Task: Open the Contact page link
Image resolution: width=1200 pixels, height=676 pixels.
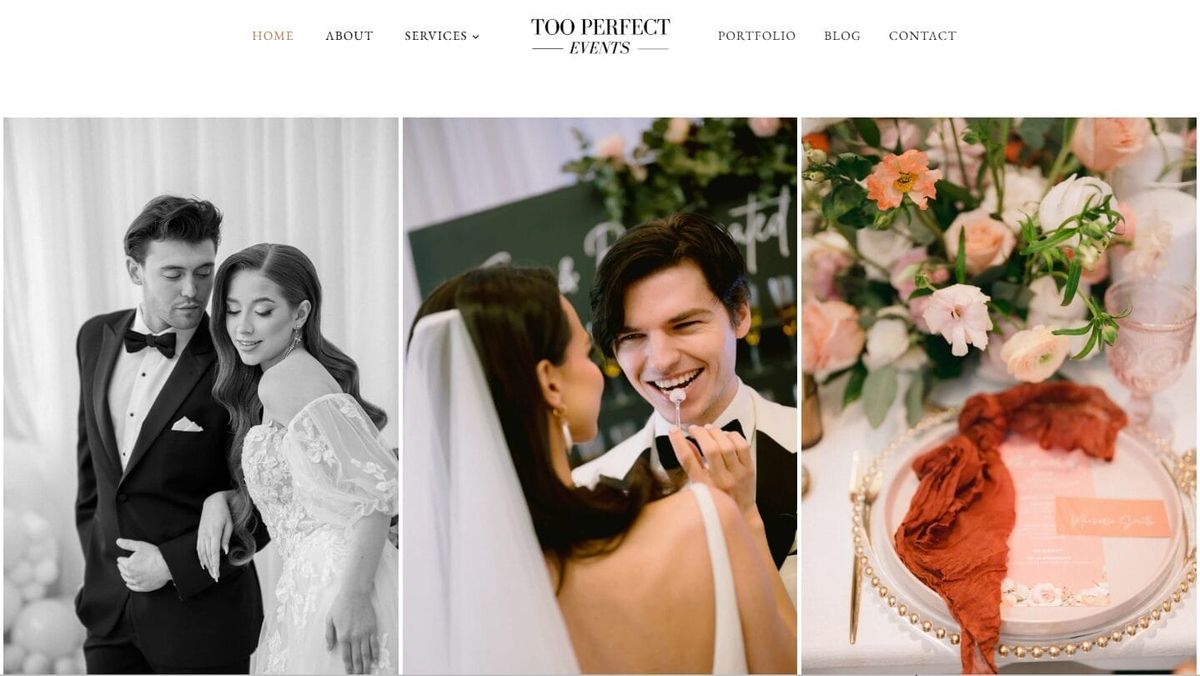Action: (923, 36)
